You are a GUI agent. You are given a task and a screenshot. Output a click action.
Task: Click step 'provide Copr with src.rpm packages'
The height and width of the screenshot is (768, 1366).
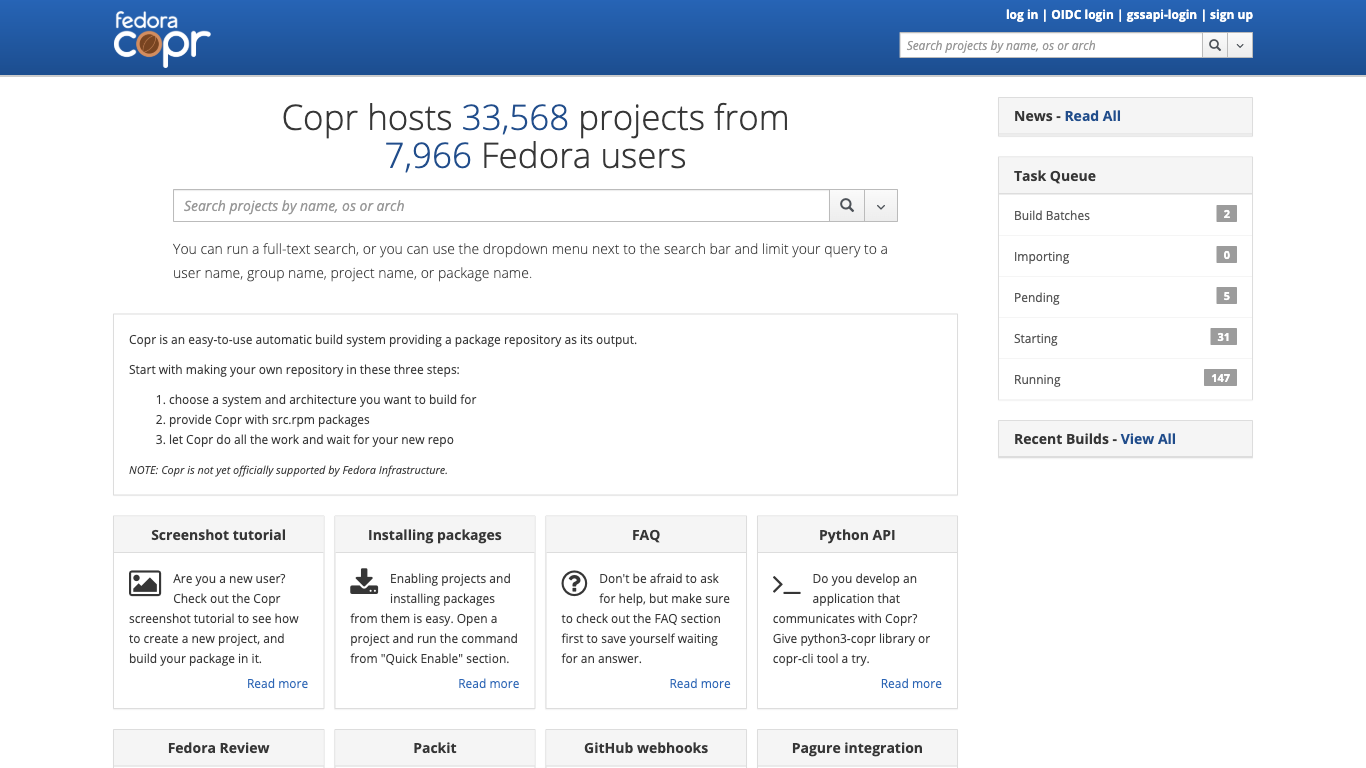(x=269, y=420)
